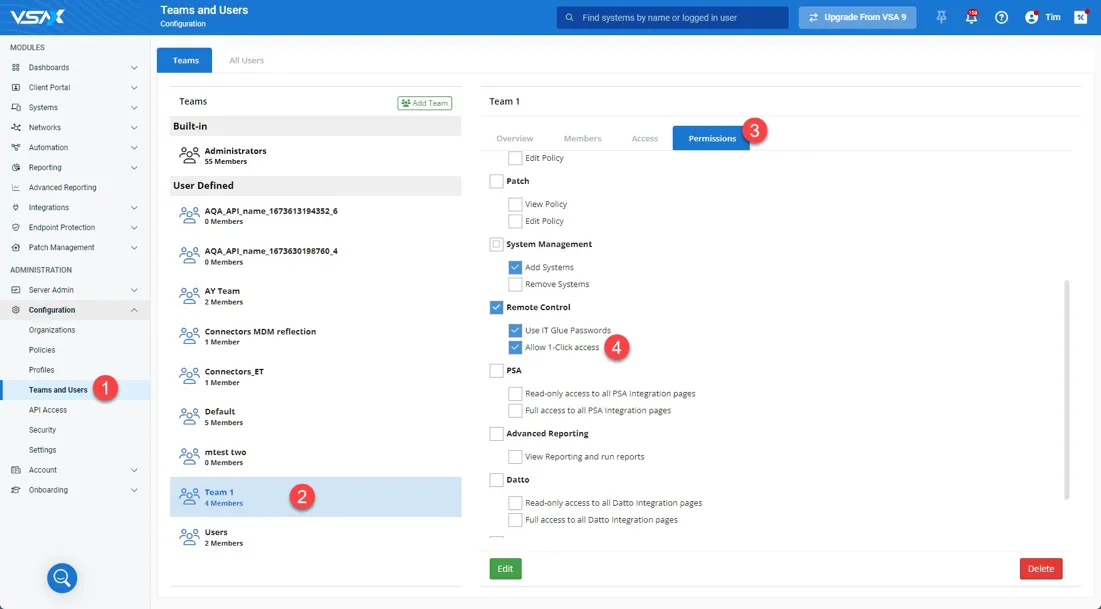Open the Members tab
Image resolution: width=1101 pixels, height=609 pixels.
tap(582, 139)
